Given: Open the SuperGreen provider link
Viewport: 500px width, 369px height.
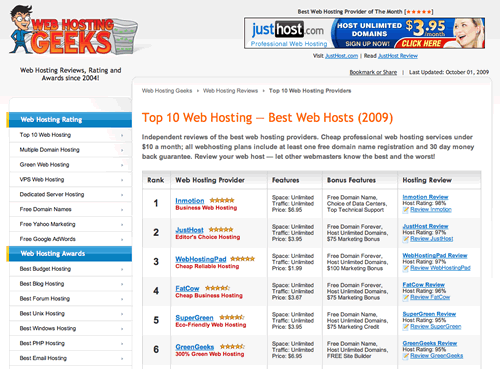Looking at the screenshot, I should tap(194, 318).
